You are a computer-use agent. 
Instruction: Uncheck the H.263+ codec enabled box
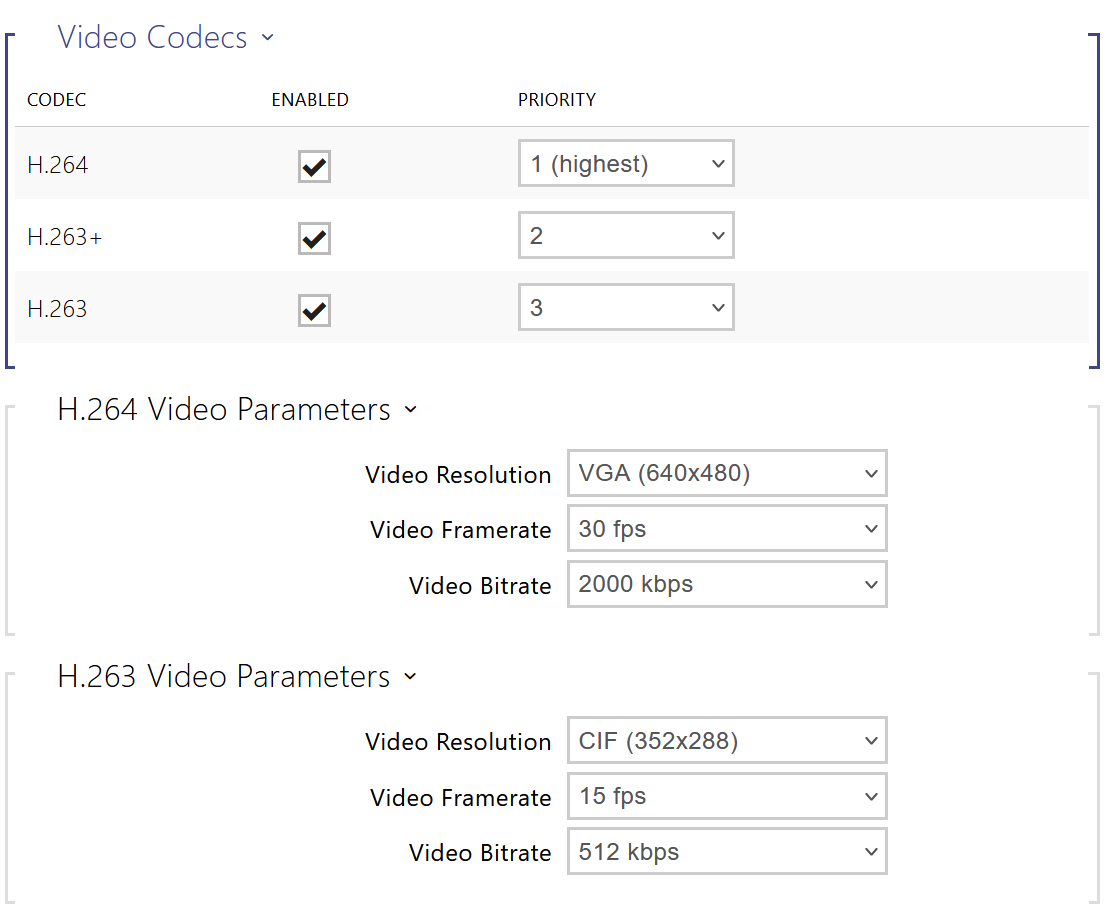tap(314, 239)
